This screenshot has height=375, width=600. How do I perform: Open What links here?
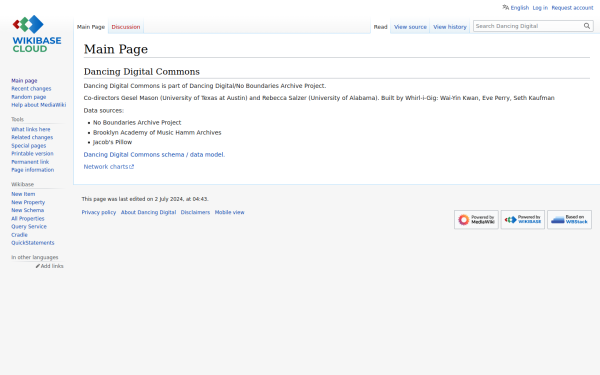[x=31, y=129]
